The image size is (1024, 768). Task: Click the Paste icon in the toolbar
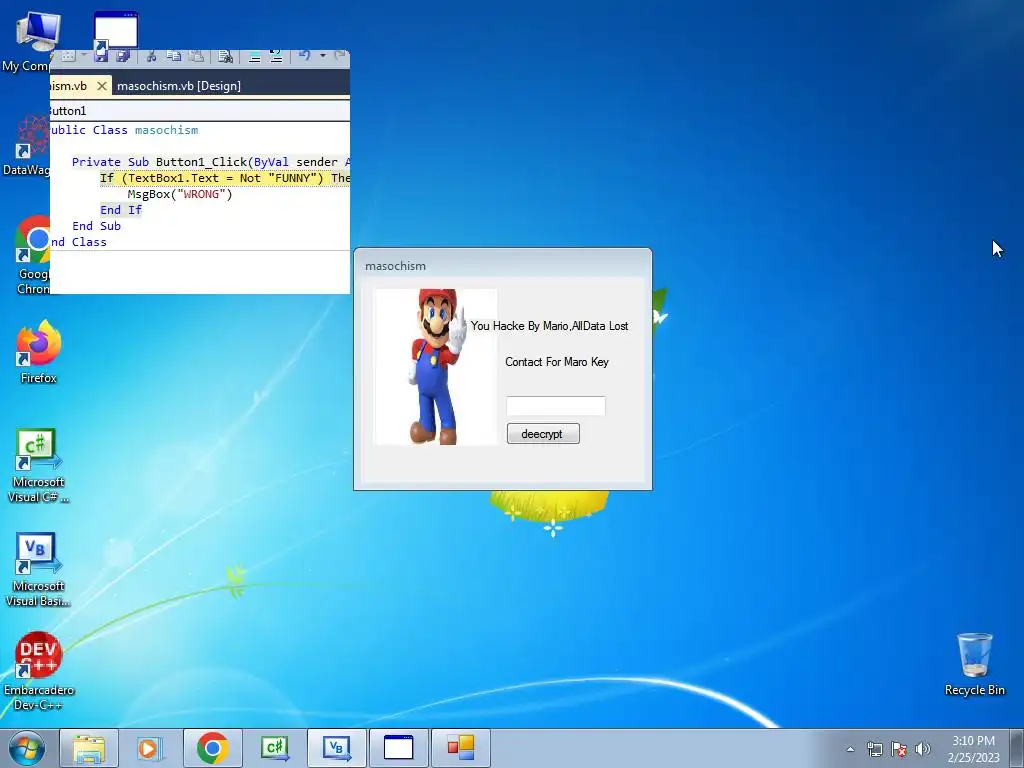point(196,56)
